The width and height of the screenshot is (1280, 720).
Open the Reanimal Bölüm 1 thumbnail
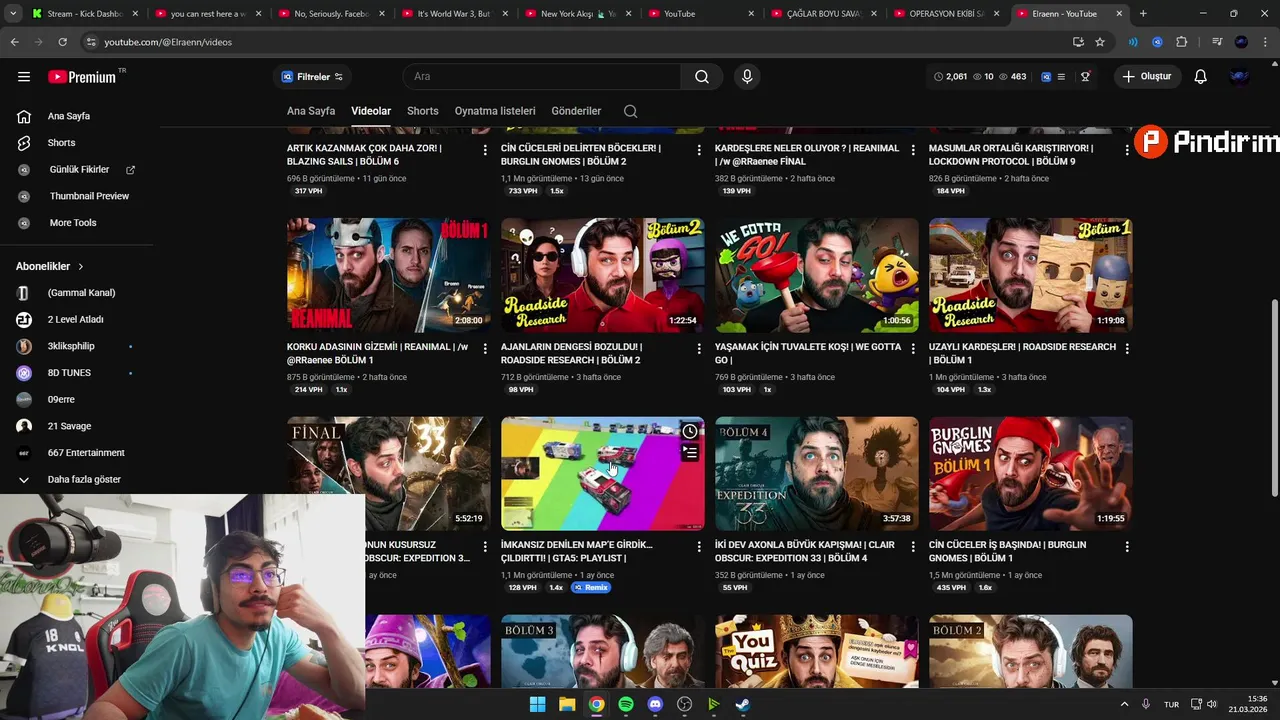point(388,275)
